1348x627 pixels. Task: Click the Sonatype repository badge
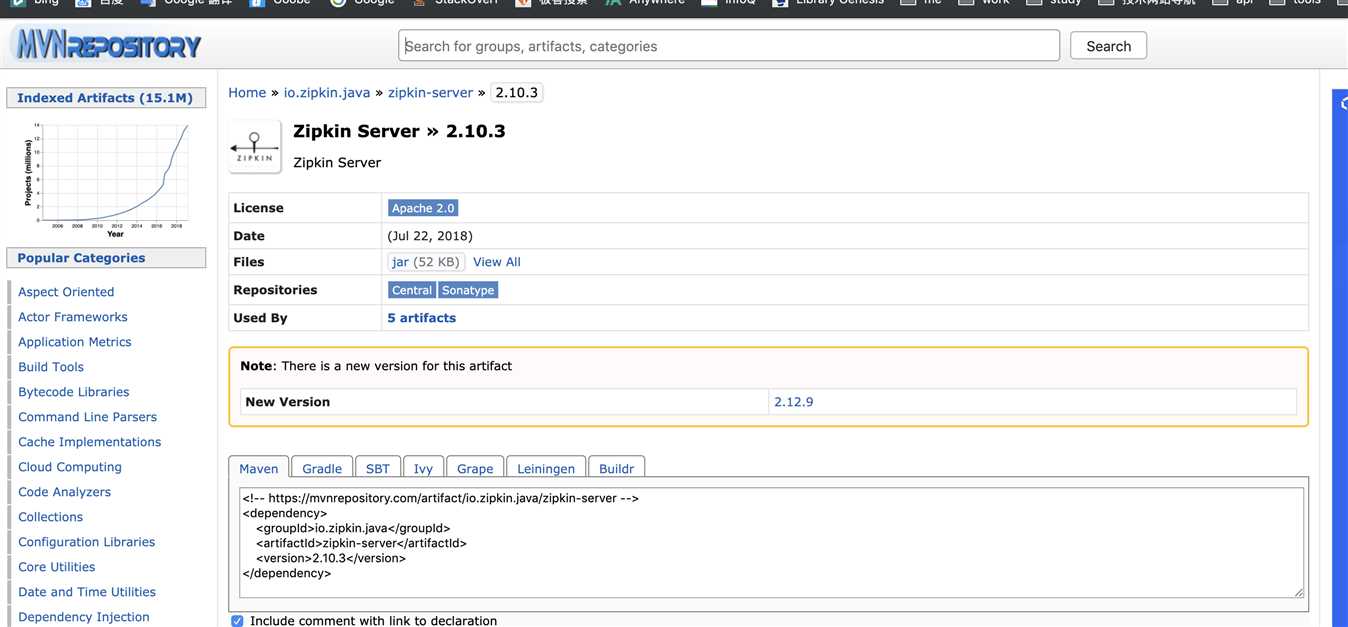point(468,290)
